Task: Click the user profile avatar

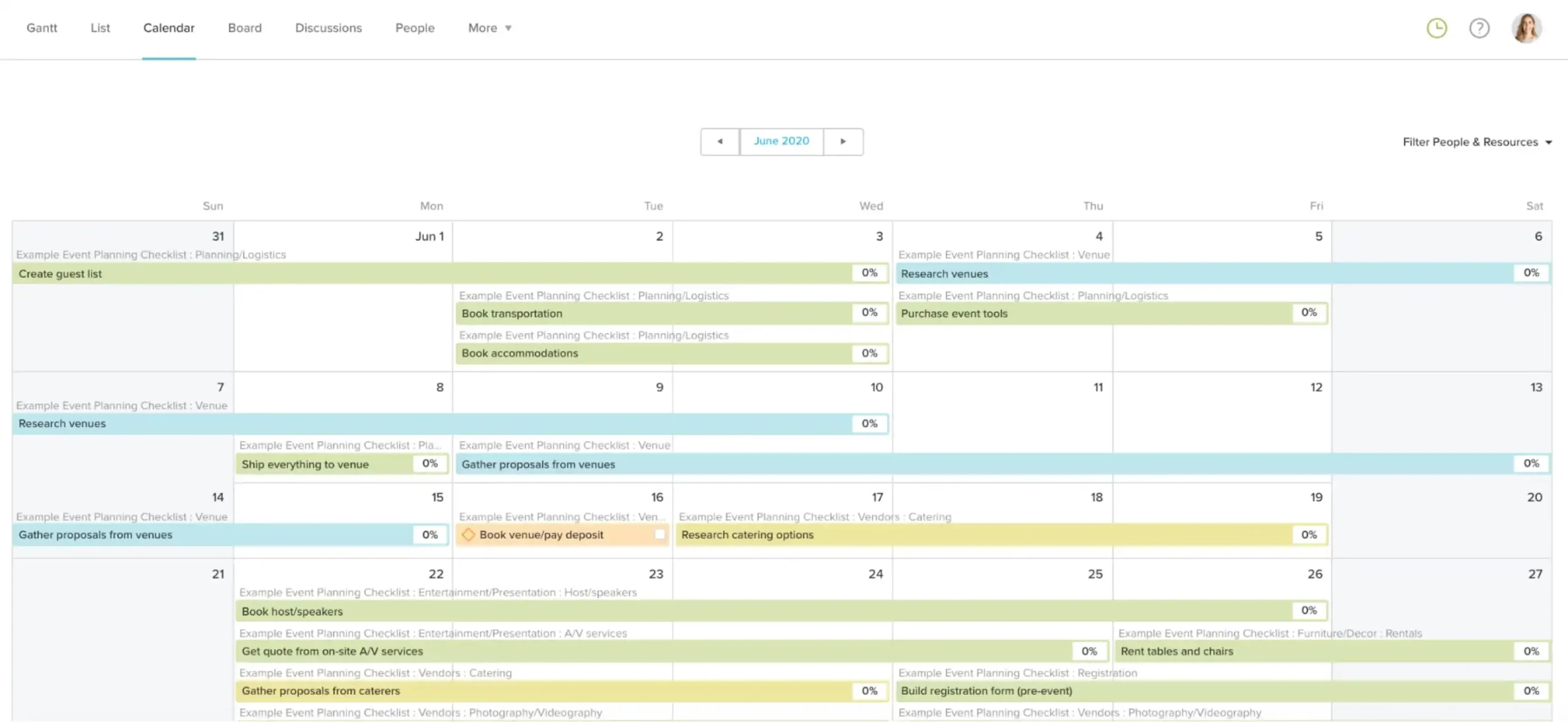Action: pos(1526,28)
